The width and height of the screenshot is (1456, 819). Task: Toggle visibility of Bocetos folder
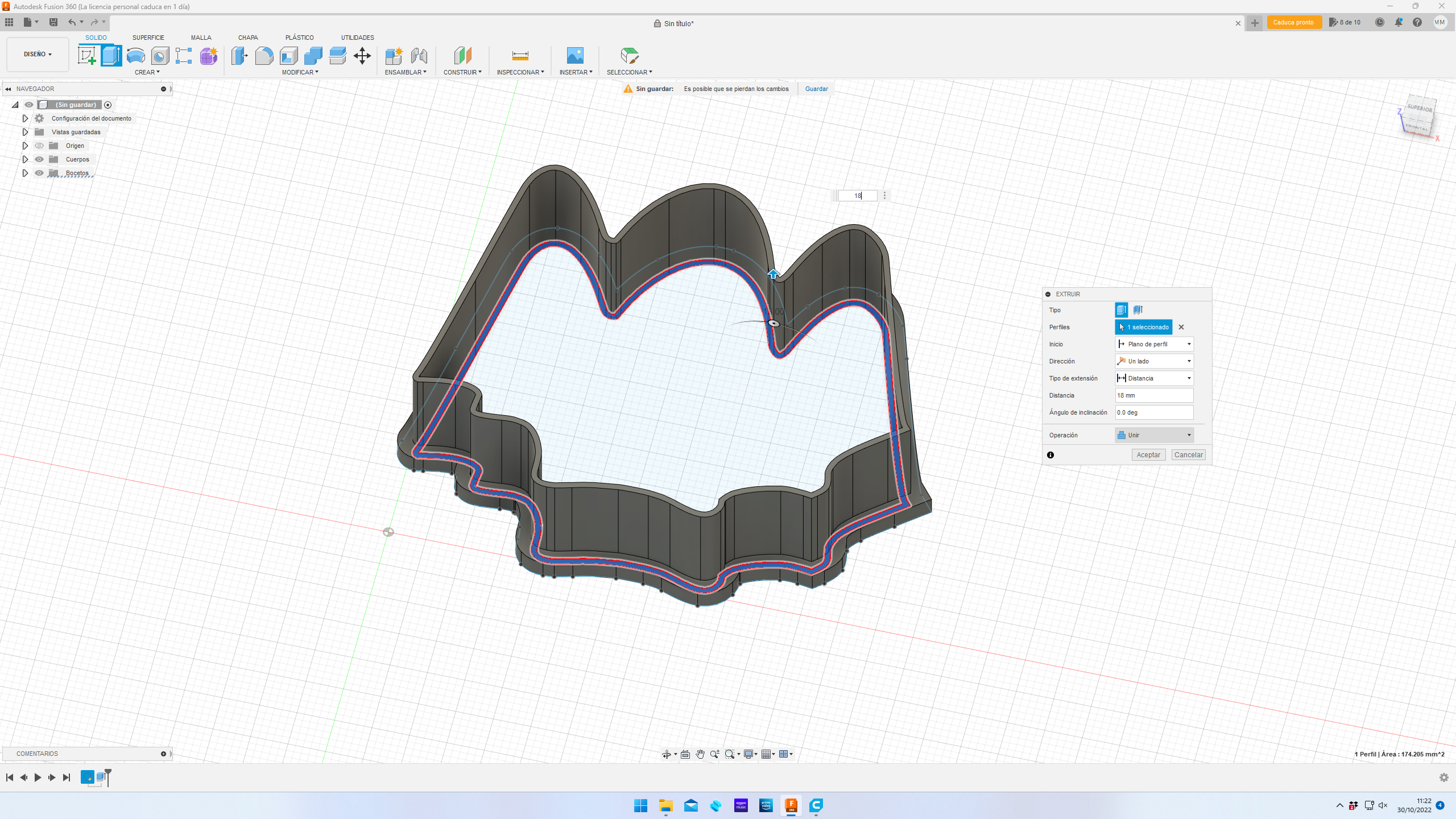tap(39, 173)
